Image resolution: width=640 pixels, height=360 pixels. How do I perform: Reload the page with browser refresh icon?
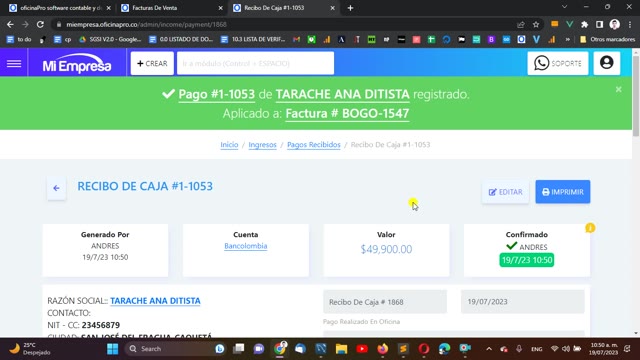coord(40,24)
